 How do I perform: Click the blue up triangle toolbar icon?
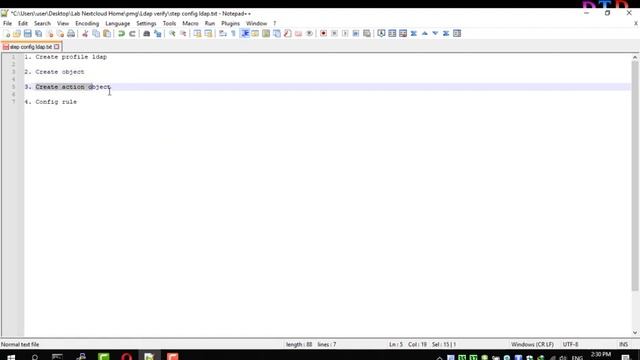pyautogui.click(x=424, y=33)
